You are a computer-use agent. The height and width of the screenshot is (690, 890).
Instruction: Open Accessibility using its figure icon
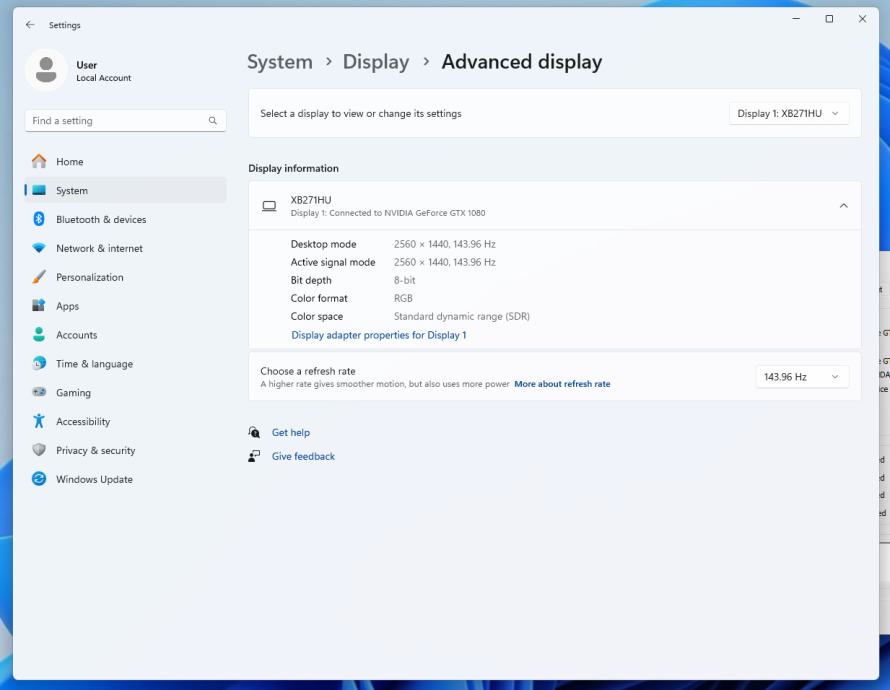[39, 422]
